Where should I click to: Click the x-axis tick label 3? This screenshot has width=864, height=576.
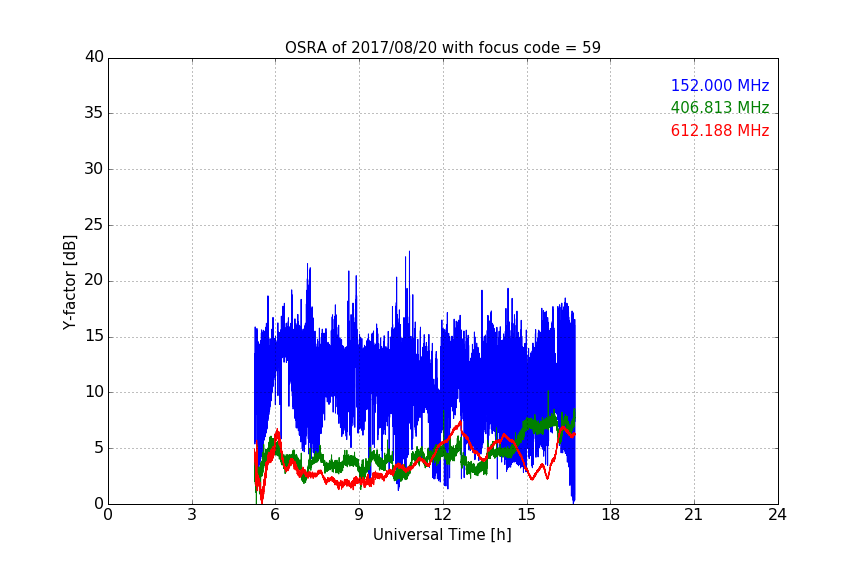click(x=192, y=515)
